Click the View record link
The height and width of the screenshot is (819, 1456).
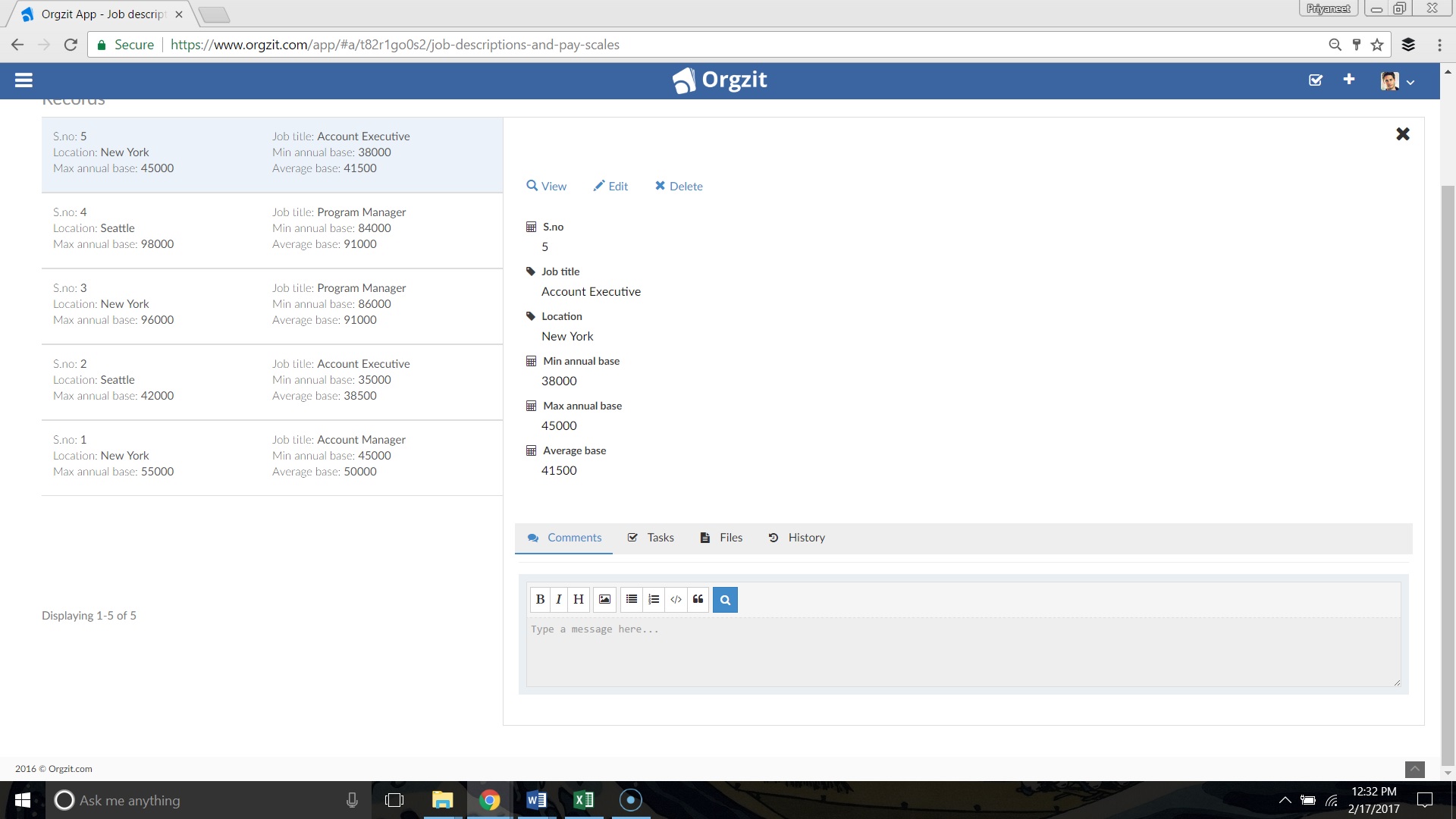click(547, 187)
